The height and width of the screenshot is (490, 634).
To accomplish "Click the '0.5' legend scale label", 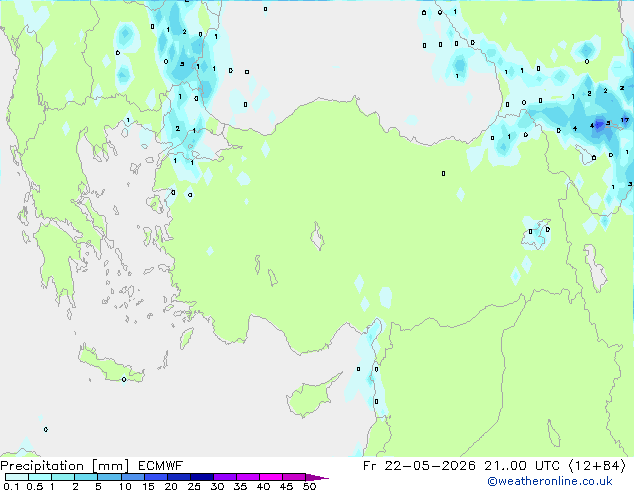I will (x=35, y=486).
